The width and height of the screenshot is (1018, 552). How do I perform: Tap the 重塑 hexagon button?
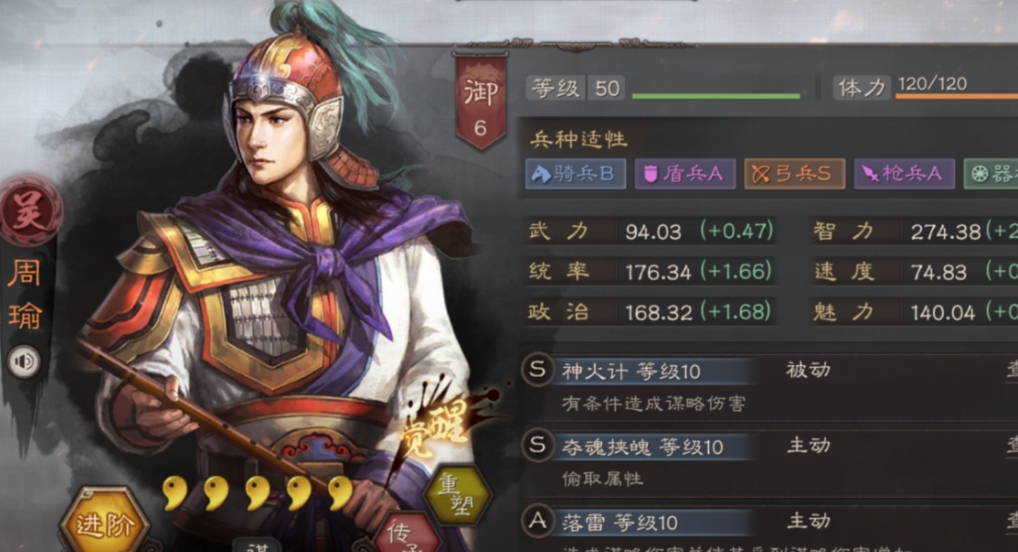[458, 496]
